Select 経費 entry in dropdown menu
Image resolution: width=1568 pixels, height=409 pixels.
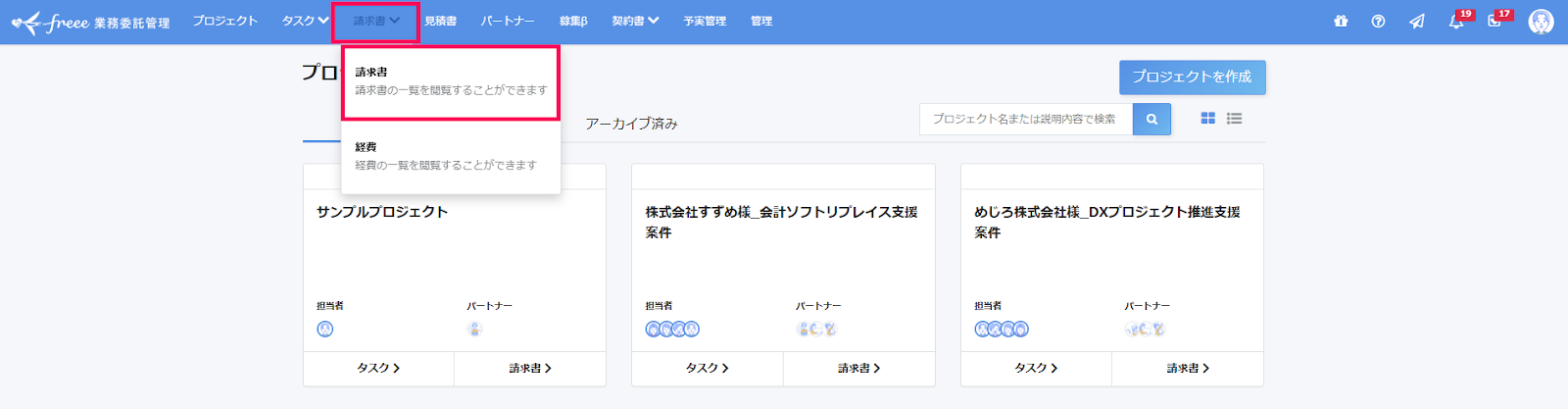tap(451, 156)
